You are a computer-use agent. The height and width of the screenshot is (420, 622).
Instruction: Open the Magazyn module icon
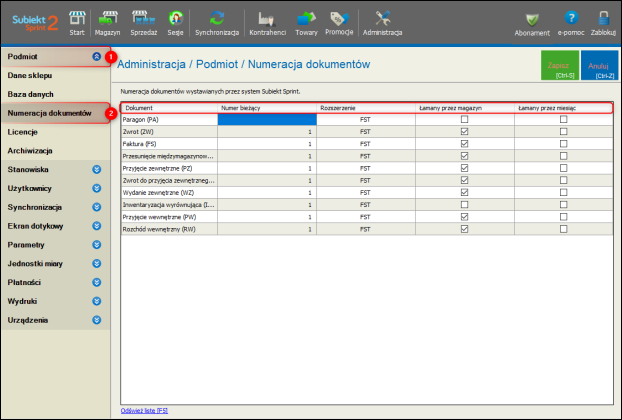[107, 20]
